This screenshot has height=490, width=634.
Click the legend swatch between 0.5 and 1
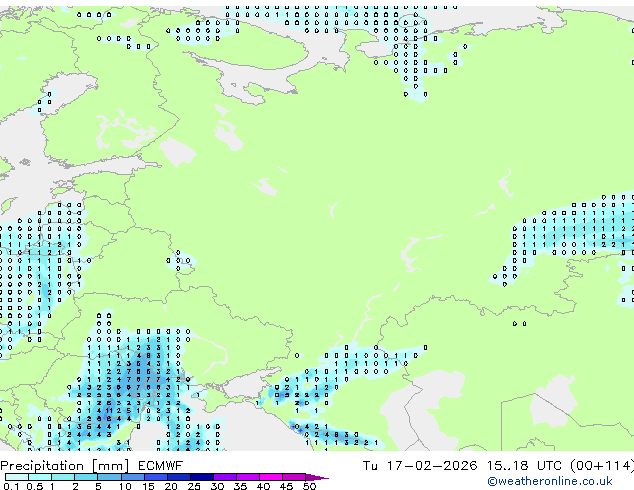[x=40, y=477]
